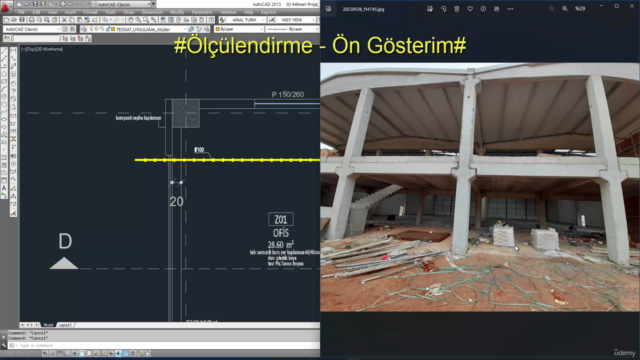Click Copy Clip icon in Standard toolbar

pos(72,20)
